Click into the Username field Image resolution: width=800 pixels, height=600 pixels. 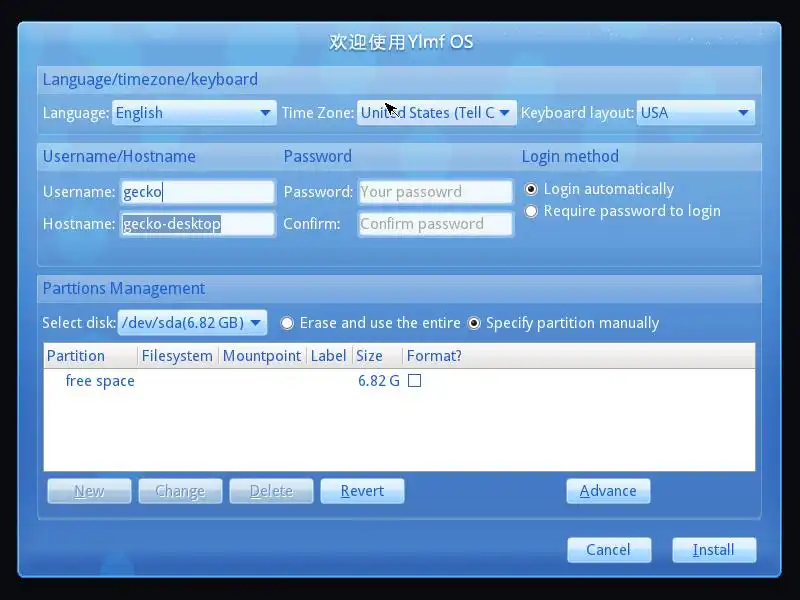[198, 192]
